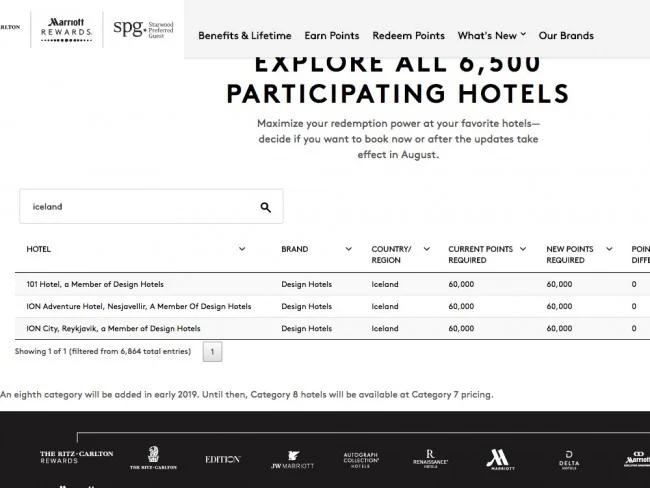Screen dimensions: 650x488
Task: Sort table by Hotel column chevron
Action: (x=242, y=249)
